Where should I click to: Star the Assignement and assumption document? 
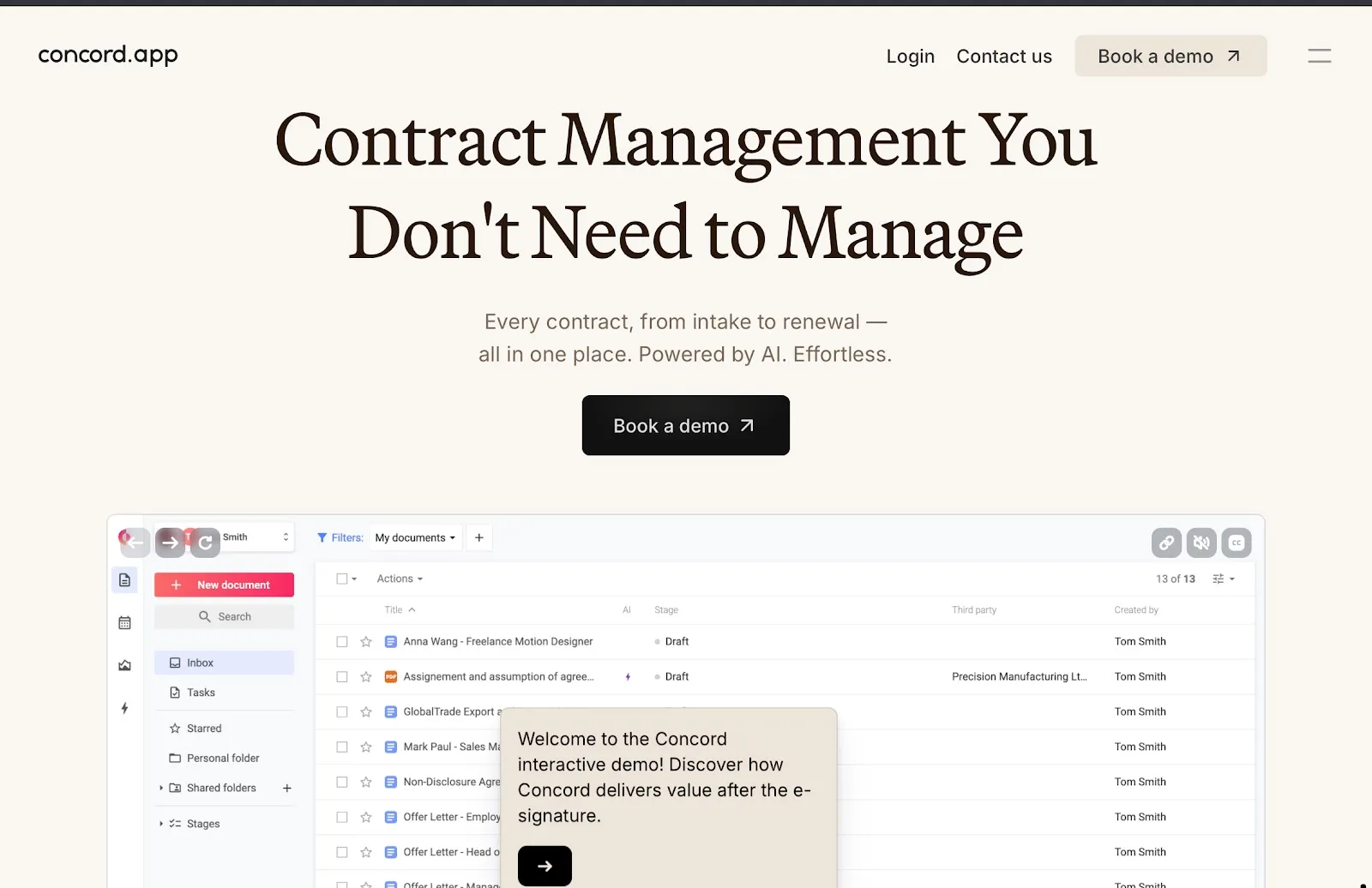[366, 676]
